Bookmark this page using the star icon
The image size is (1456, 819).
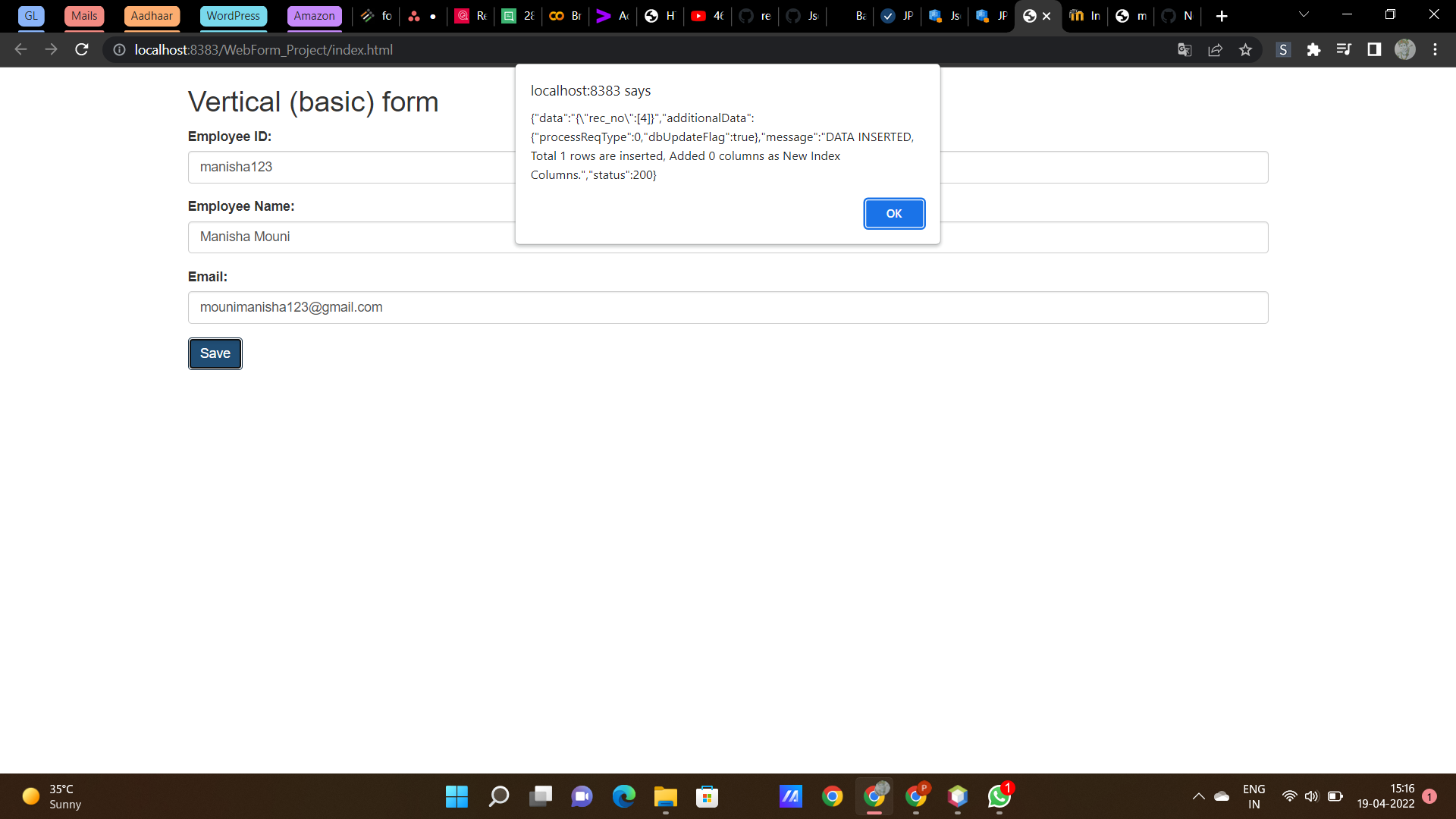coord(1245,49)
